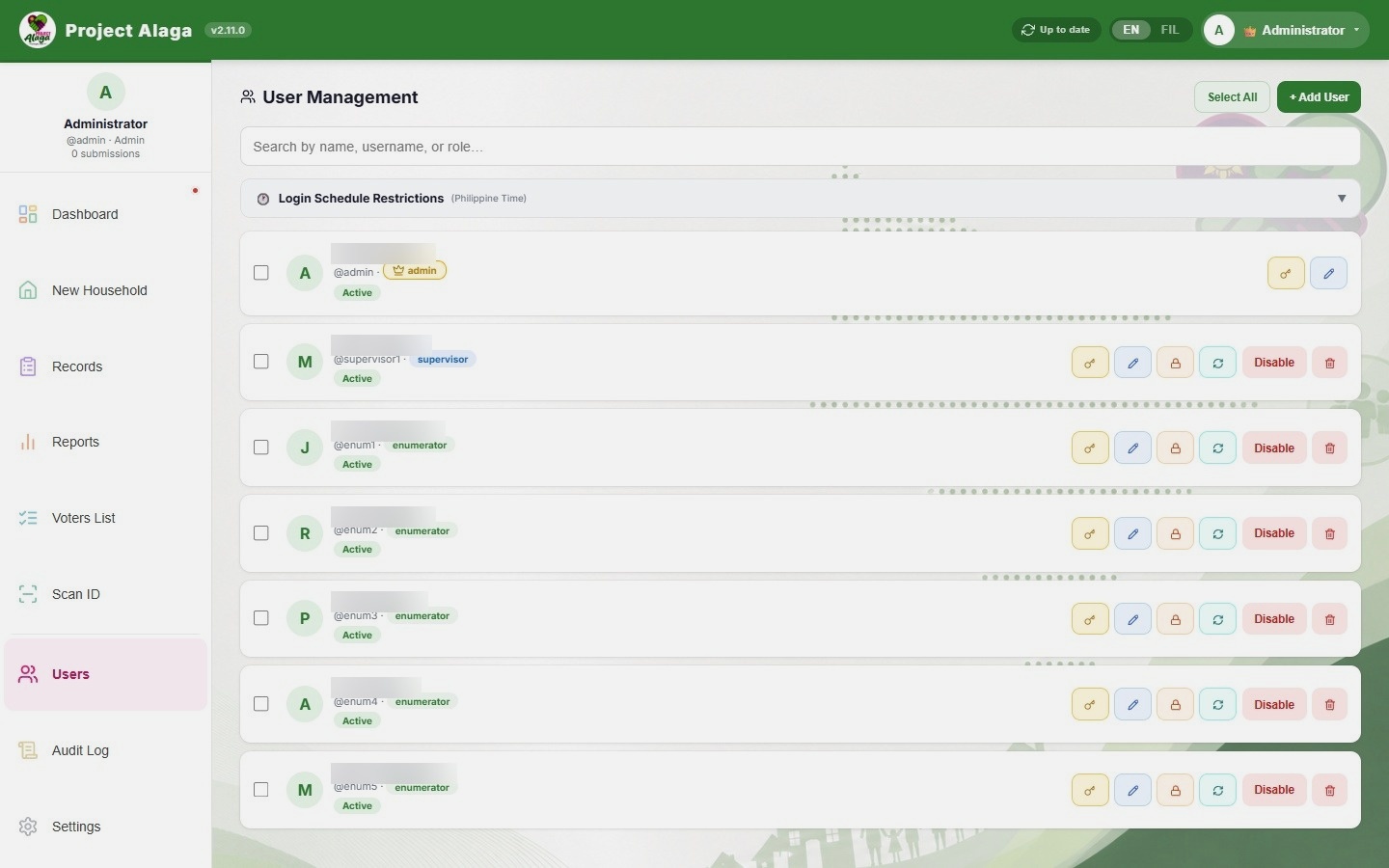
Task: Edit the @supervisor1 user with the pencil icon
Action: 1132,363
